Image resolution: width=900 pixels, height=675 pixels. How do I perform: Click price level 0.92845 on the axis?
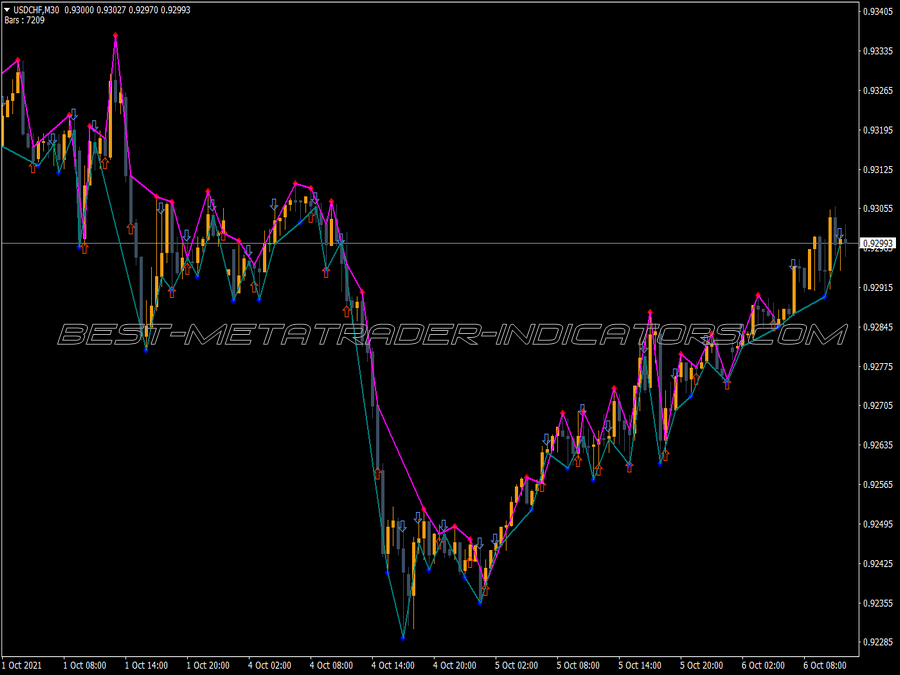pos(878,327)
